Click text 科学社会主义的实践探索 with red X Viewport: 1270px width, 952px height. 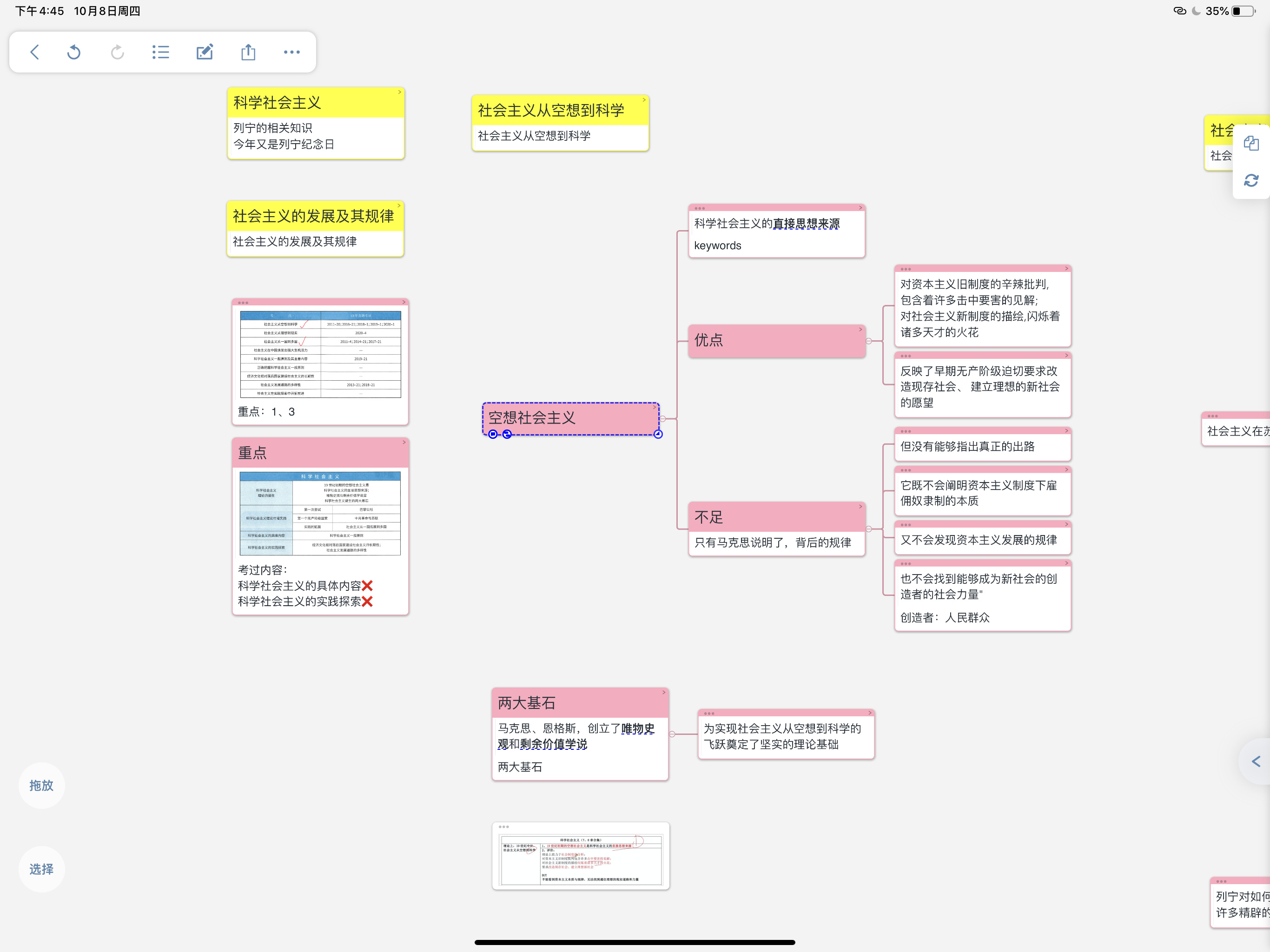point(306,601)
